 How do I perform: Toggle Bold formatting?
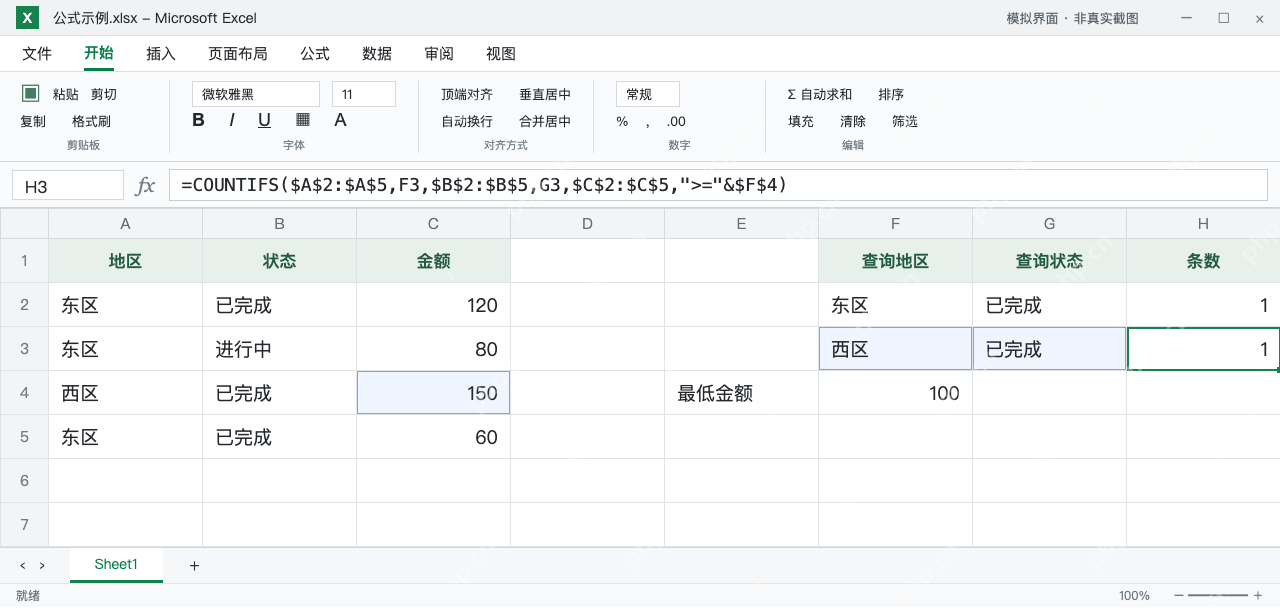pyautogui.click(x=198, y=120)
